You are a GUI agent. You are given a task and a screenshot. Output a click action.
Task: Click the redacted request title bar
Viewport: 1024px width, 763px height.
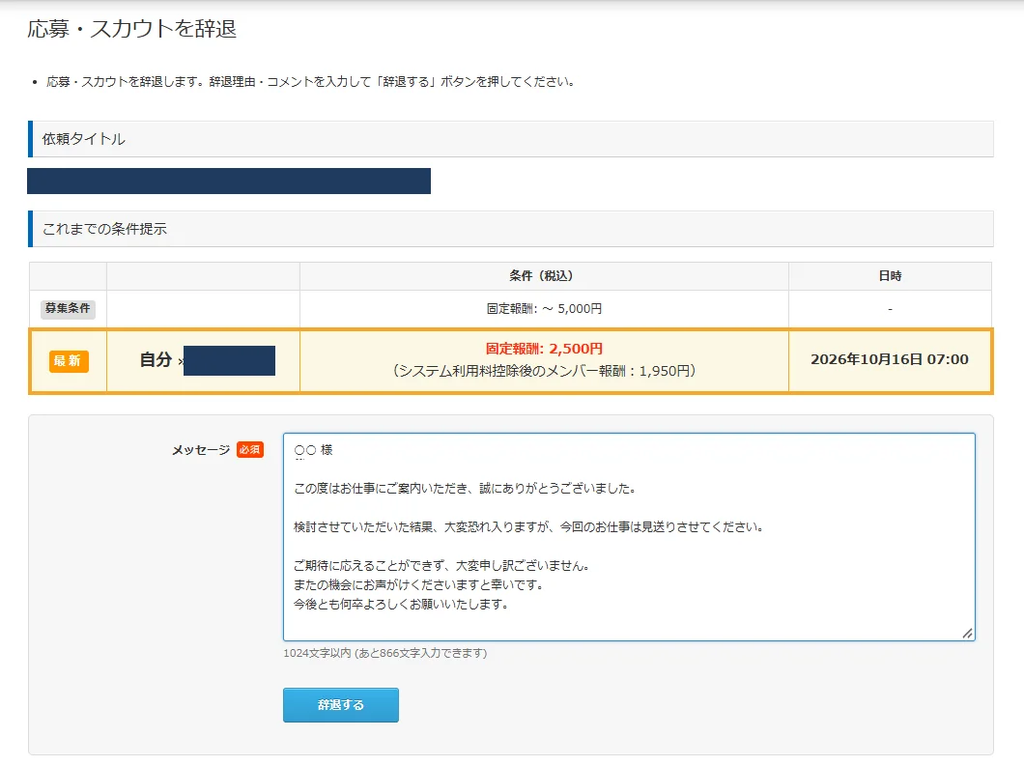(229, 181)
